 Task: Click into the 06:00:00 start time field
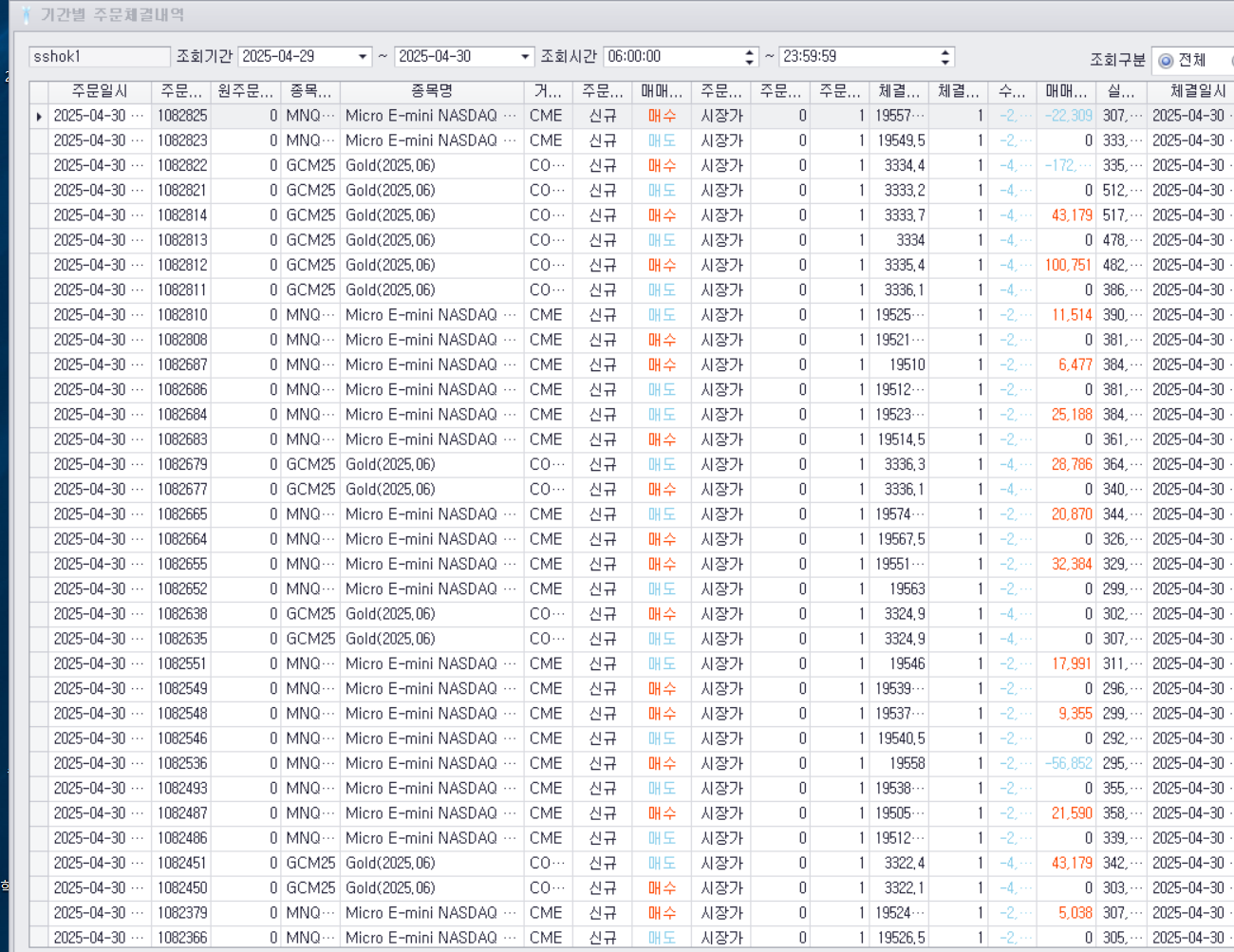pos(673,57)
